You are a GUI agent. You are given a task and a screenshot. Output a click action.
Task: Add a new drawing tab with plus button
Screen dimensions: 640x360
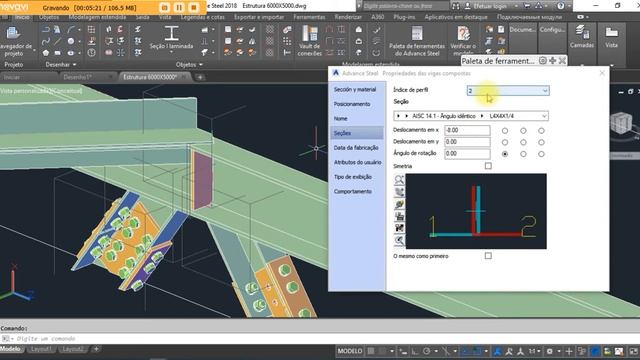pyautogui.click(x=200, y=77)
